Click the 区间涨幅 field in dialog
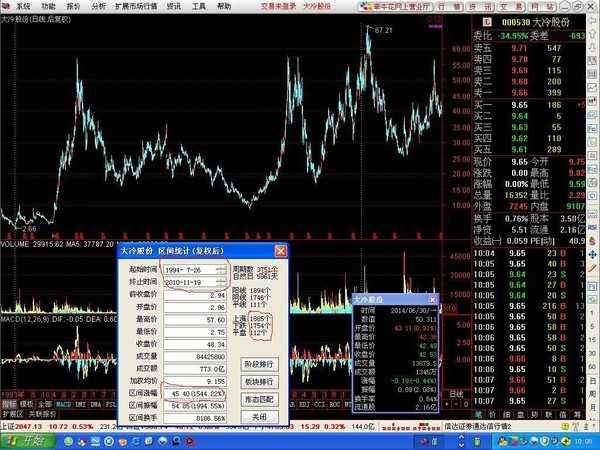This screenshot has height=450, width=600. click(x=195, y=393)
